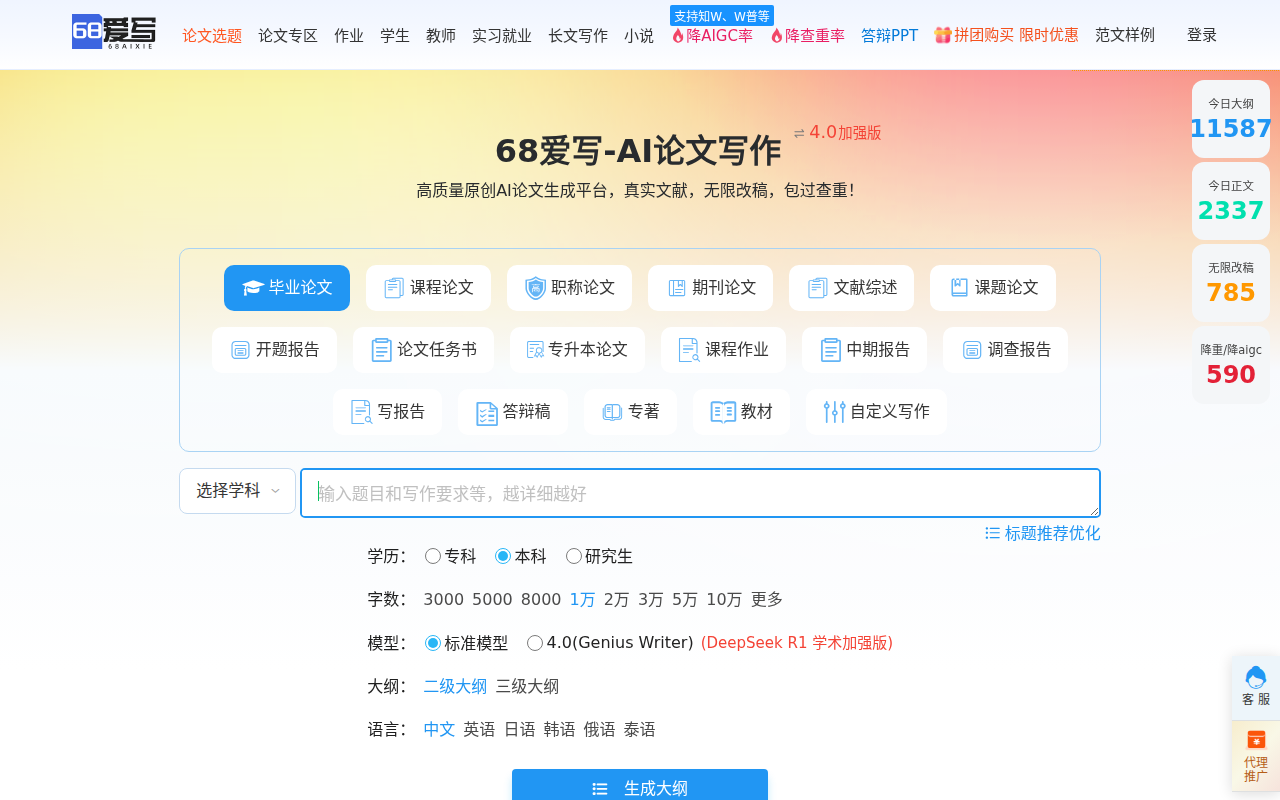Open the 论文选题 menu item
1280x800 pixels.
(x=212, y=35)
